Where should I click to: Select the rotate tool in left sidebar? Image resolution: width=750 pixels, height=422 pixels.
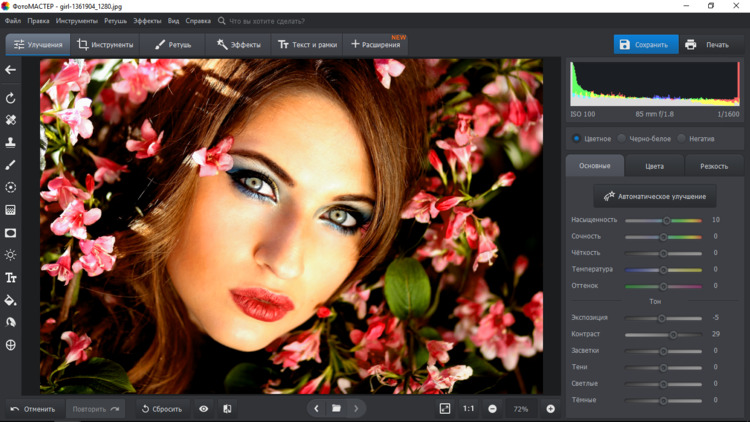point(11,98)
